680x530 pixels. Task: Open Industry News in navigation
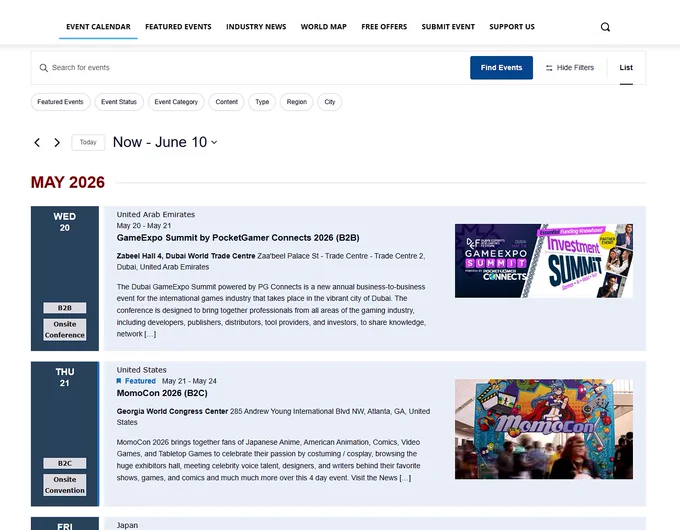pyautogui.click(x=256, y=27)
